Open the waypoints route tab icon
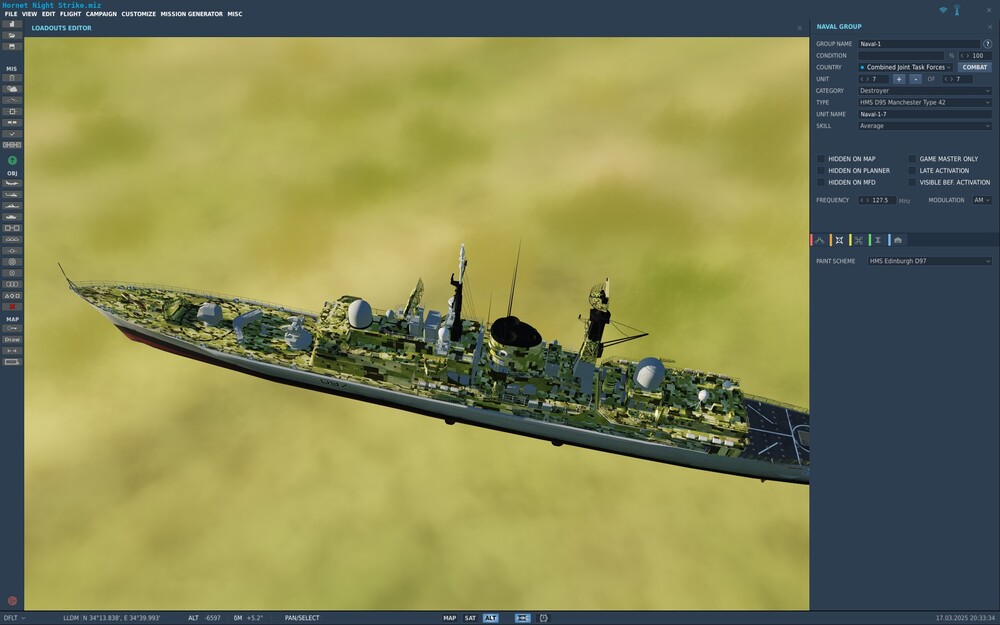Screen dimensions: 1000x625 pyautogui.click(x=820, y=240)
